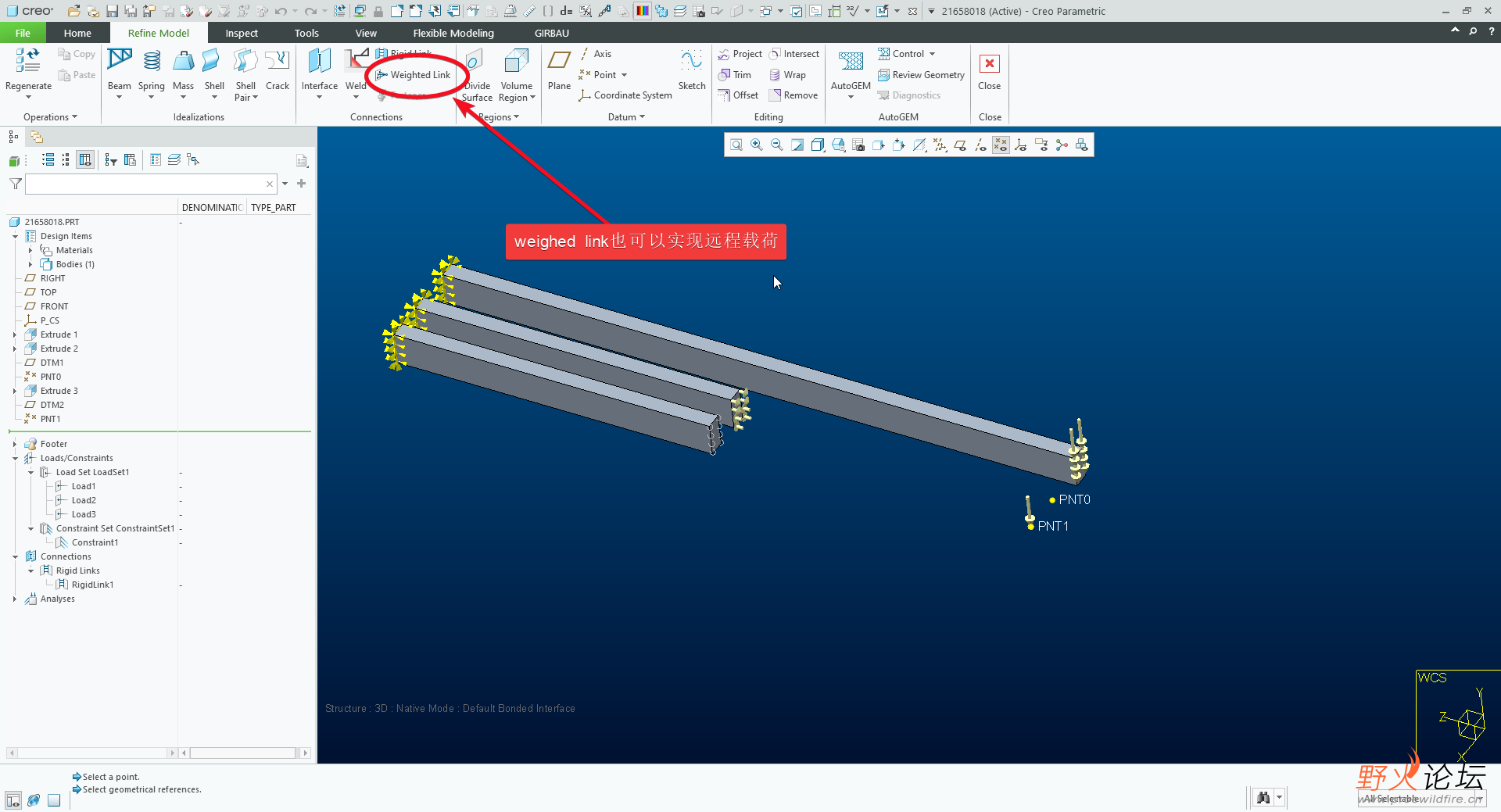Click the tree filter funnel icon

(x=16, y=184)
